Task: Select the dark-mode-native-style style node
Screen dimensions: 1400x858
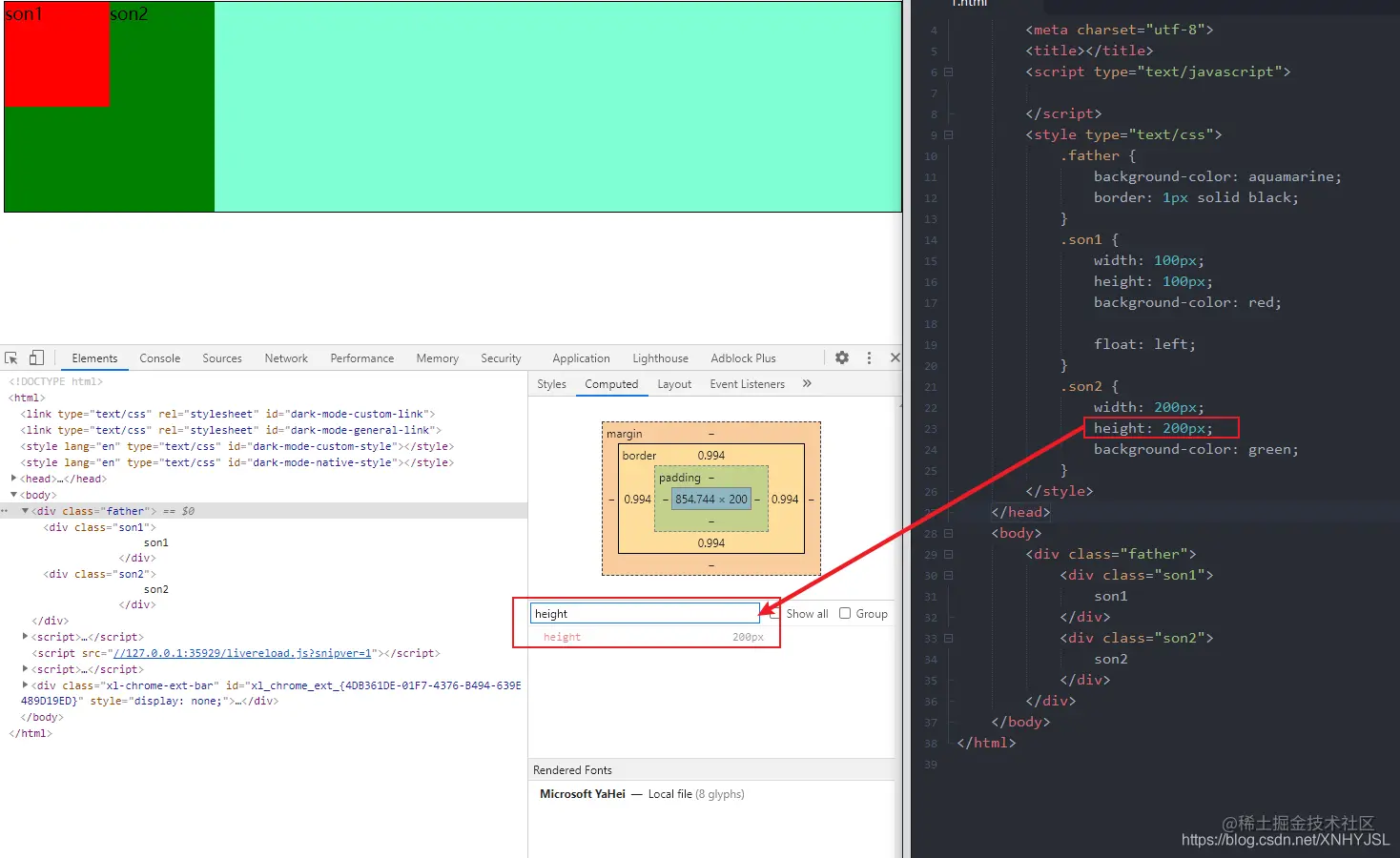Action: click(x=237, y=462)
